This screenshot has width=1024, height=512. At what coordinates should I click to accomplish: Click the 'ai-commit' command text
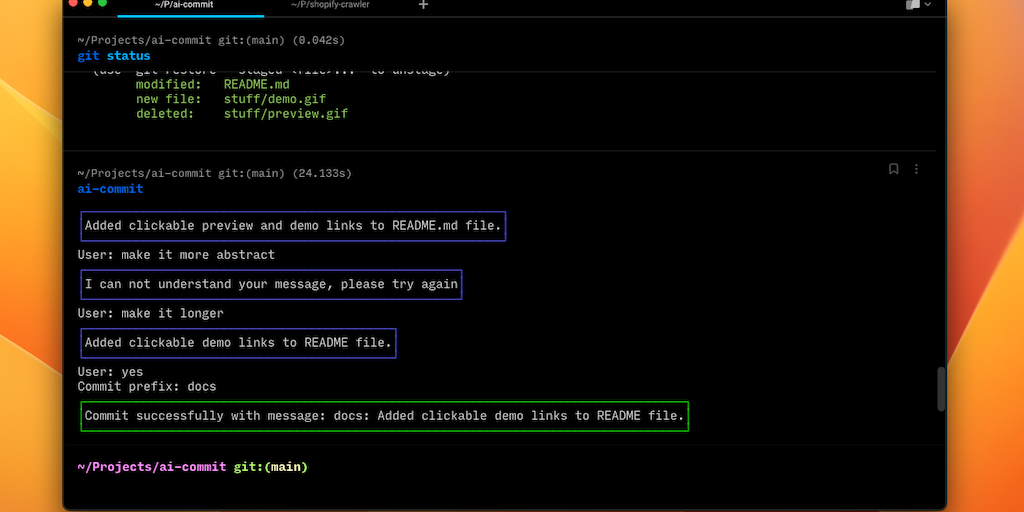[110, 189]
